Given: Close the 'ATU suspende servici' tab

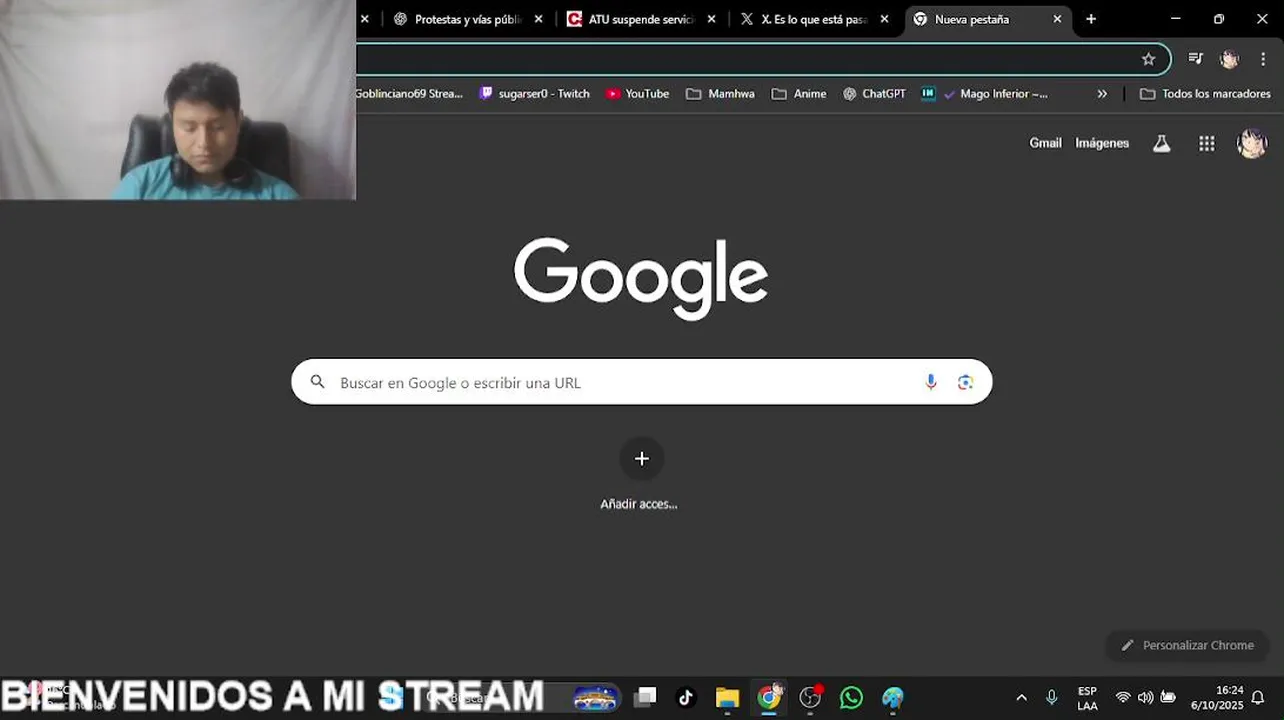Looking at the screenshot, I should (712, 19).
